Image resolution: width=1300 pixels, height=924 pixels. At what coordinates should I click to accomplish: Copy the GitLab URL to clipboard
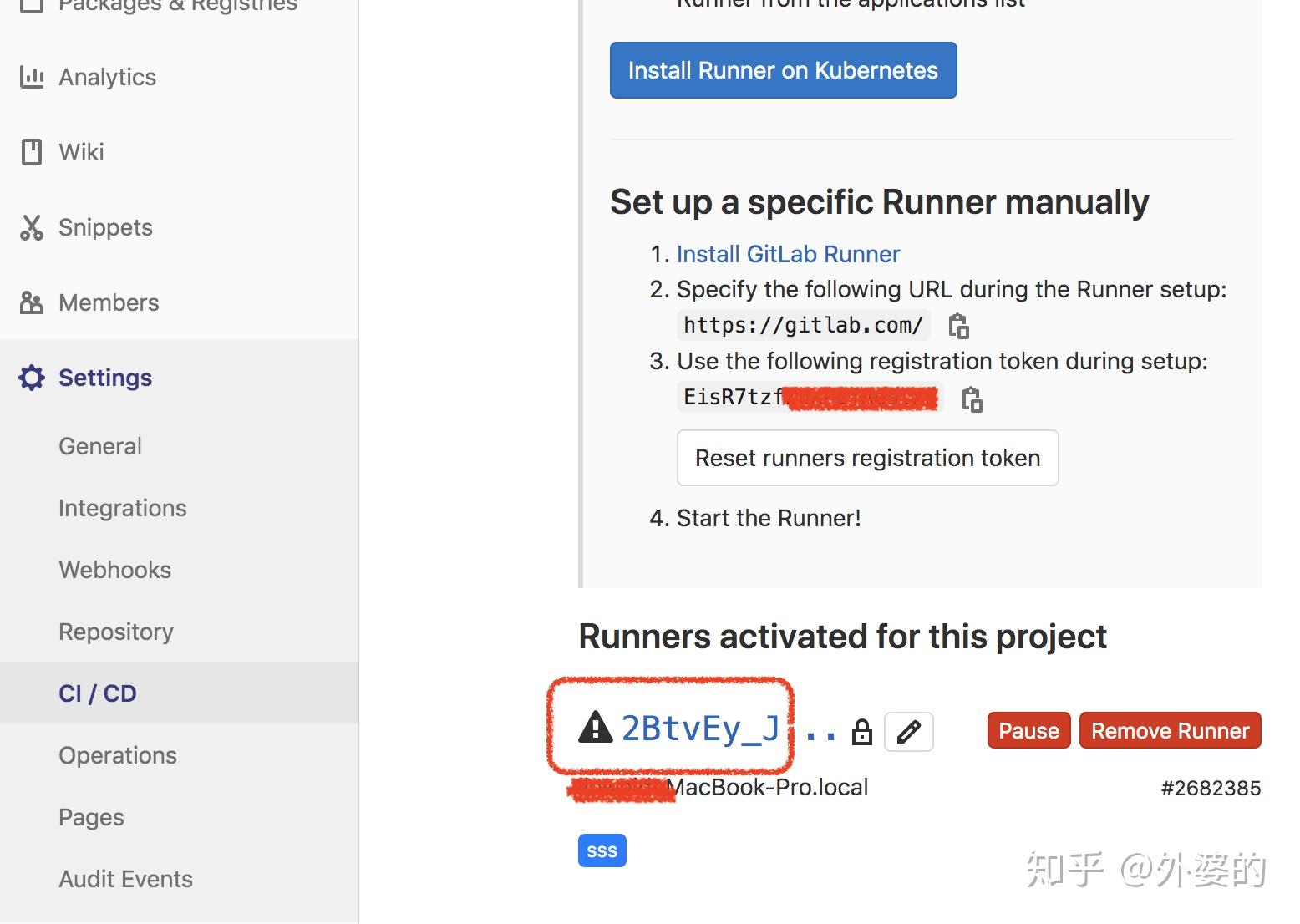click(958, 326)
